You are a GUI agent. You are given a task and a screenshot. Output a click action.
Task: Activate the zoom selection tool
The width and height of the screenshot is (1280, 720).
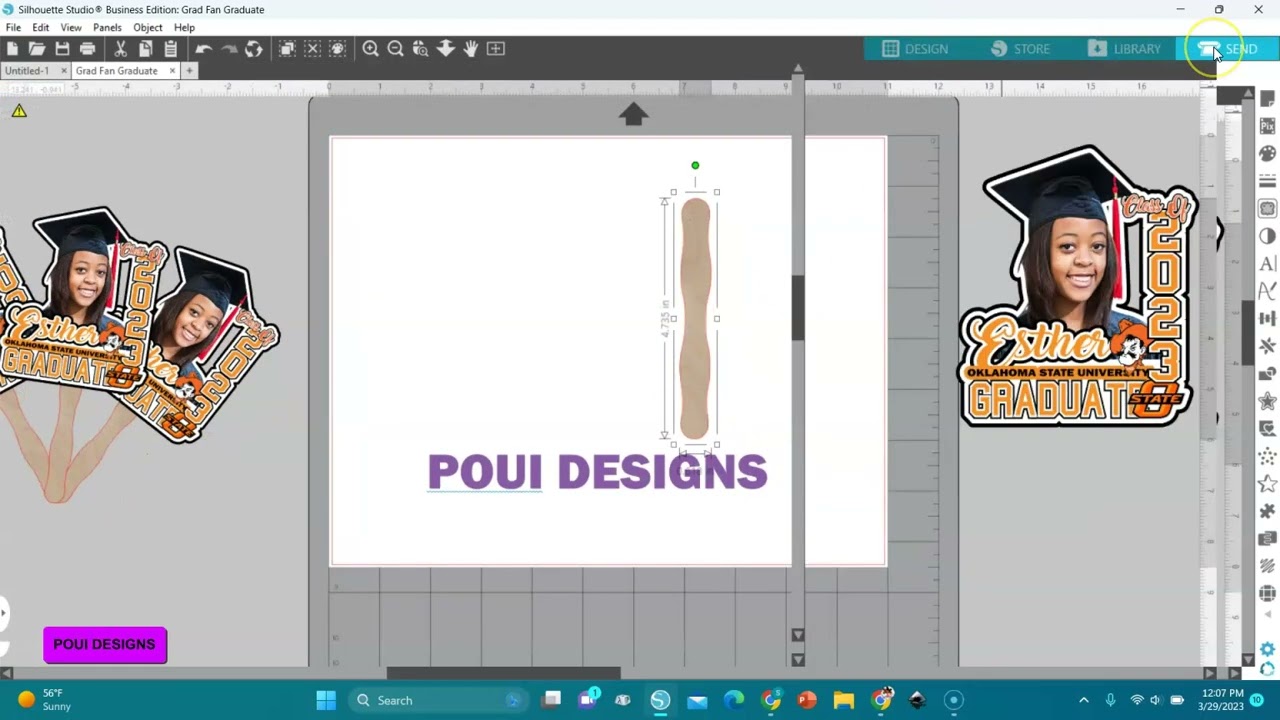click(x=420, y=49)
